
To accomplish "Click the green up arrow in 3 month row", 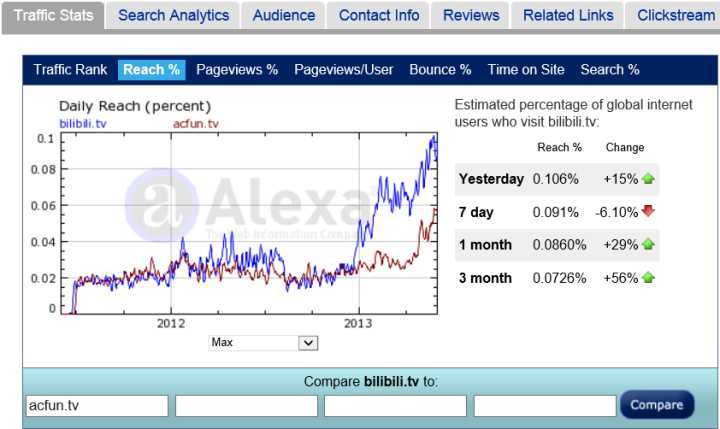I will (648, 277).
